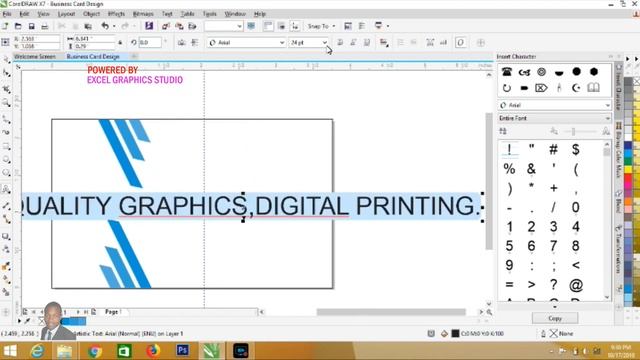
Task: Toggle the lock ratio padlock
Action: pyautogui.click(x=120, y=42)
